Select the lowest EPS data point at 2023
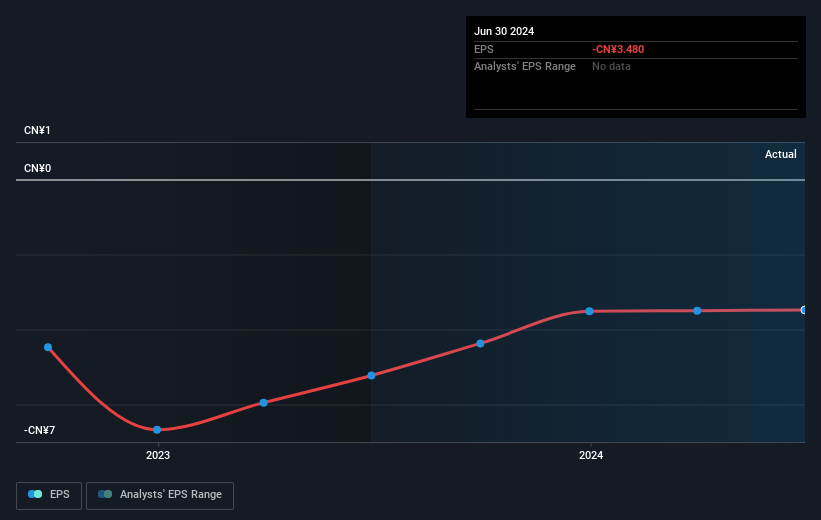This screenshot has height=520, width=821. point(157,430)
